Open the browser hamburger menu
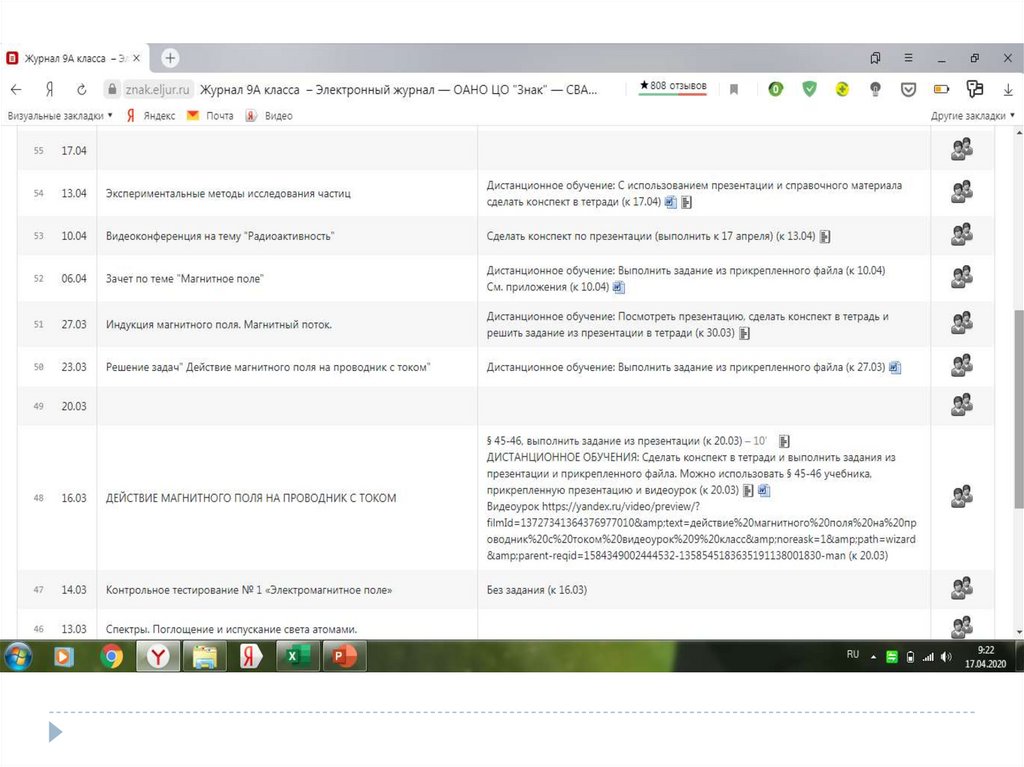 pyautogui.click(x=908, y=58)
